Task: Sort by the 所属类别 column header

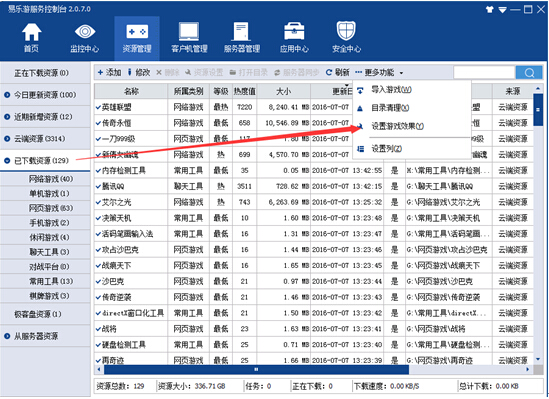Action: coord(188,91)
